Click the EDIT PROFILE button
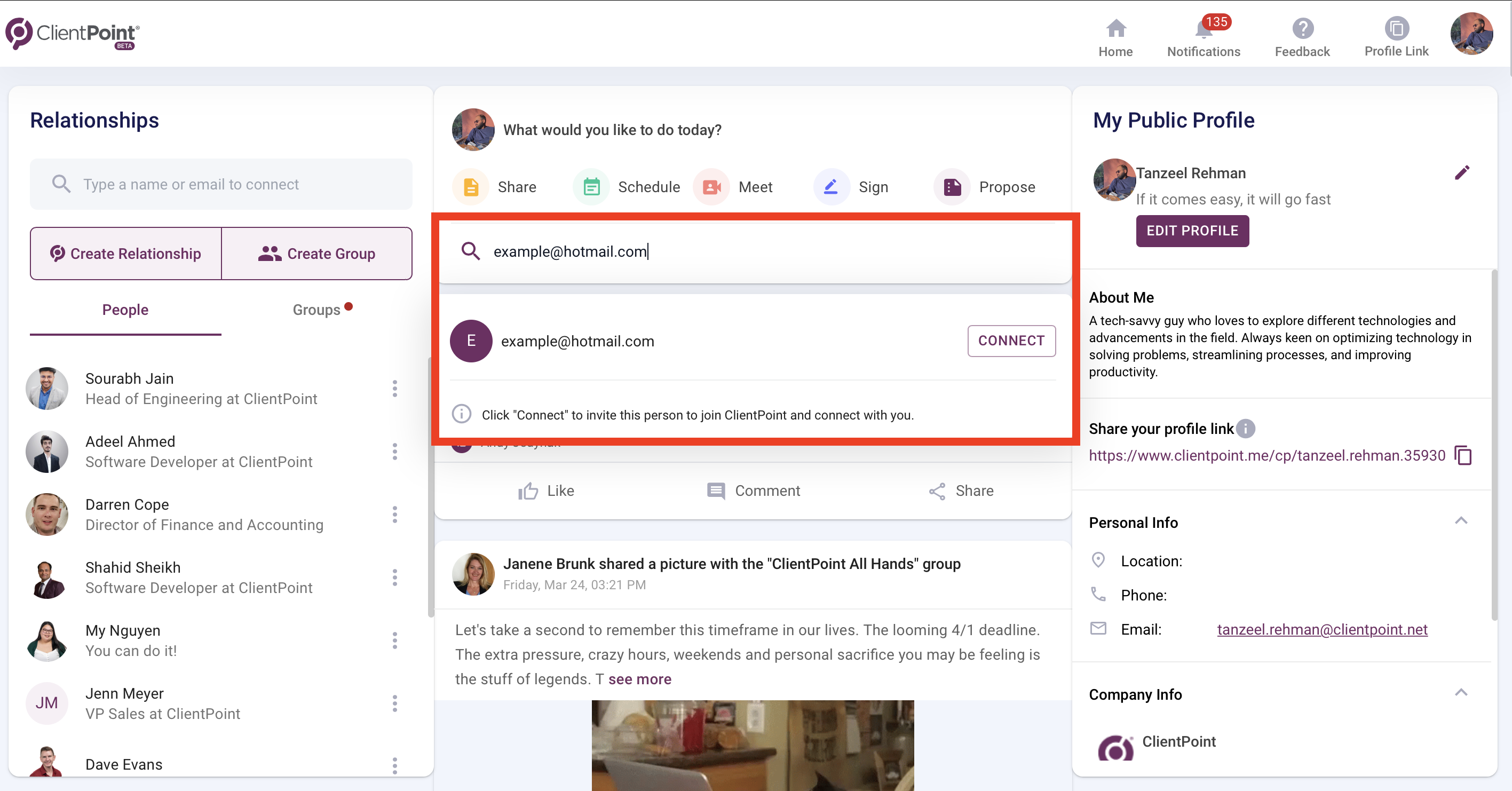 pos(1192,231)
